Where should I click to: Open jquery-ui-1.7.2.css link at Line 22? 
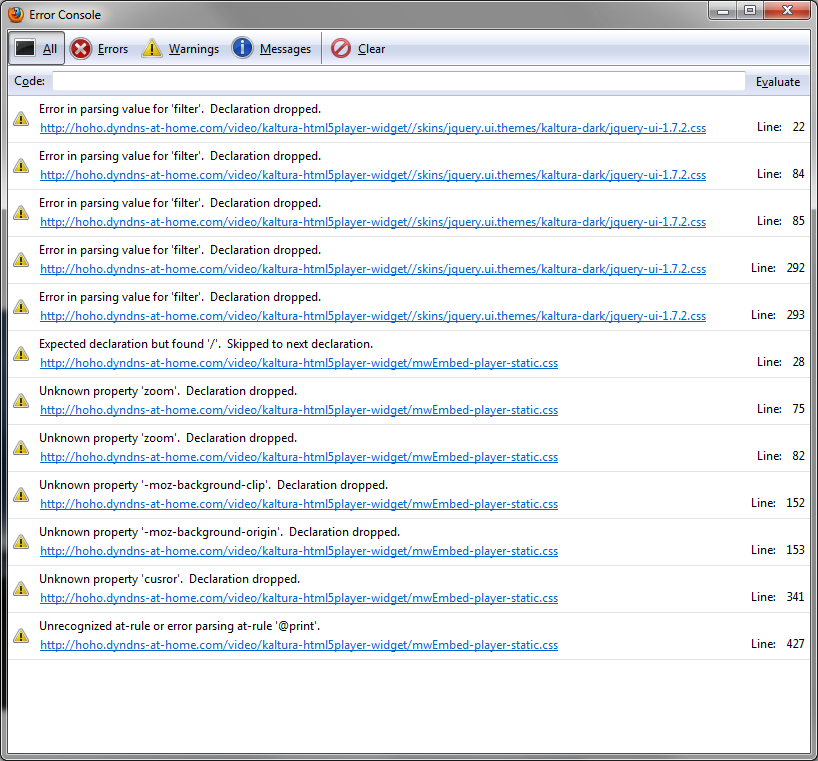[x=373, y=128]
